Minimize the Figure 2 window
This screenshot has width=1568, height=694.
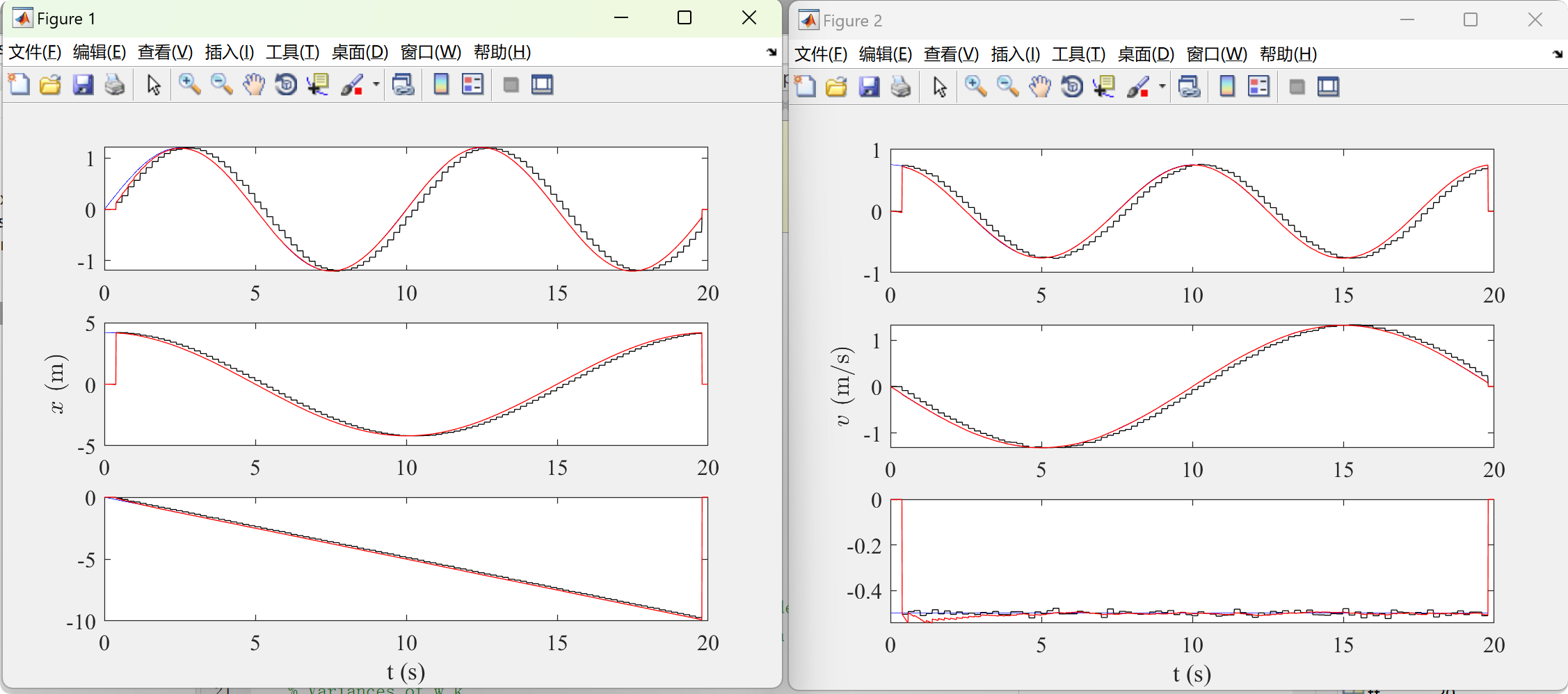(x=1407, y=20)
